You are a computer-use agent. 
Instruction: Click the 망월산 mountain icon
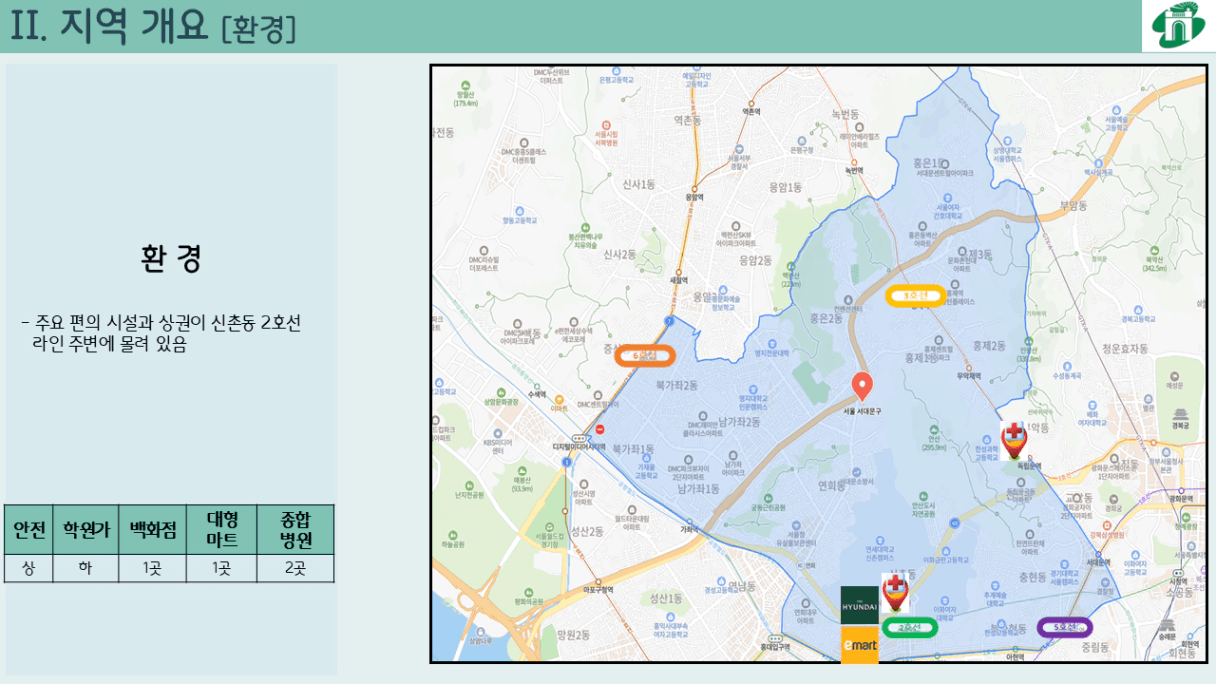click(x=466, y=87)
